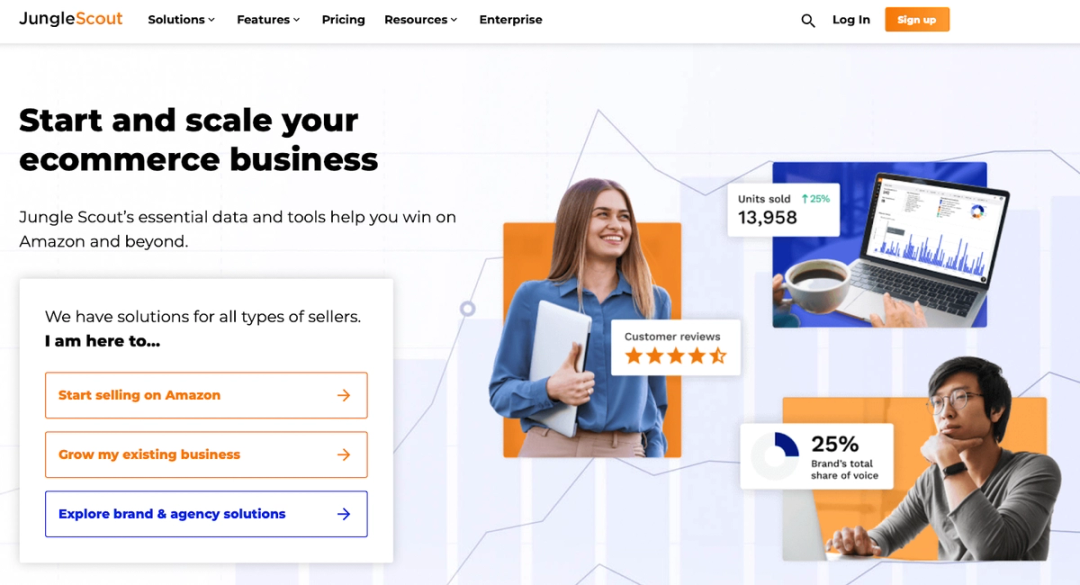The image size is (1080, 585).
Task: Select Start selling on Amazon option
Action: click(206, 396)
